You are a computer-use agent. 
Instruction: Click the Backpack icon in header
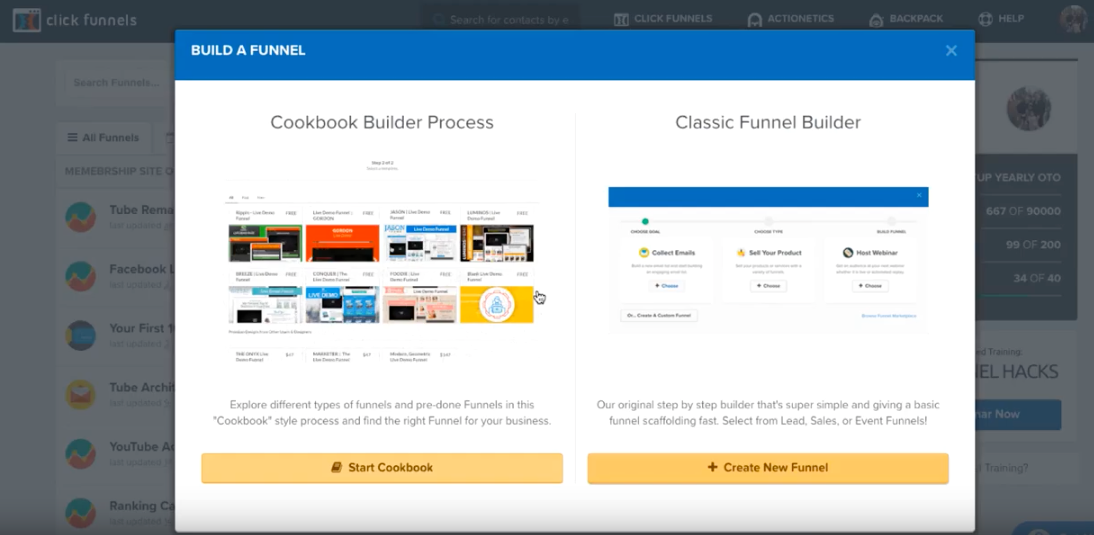click(876, 20)
